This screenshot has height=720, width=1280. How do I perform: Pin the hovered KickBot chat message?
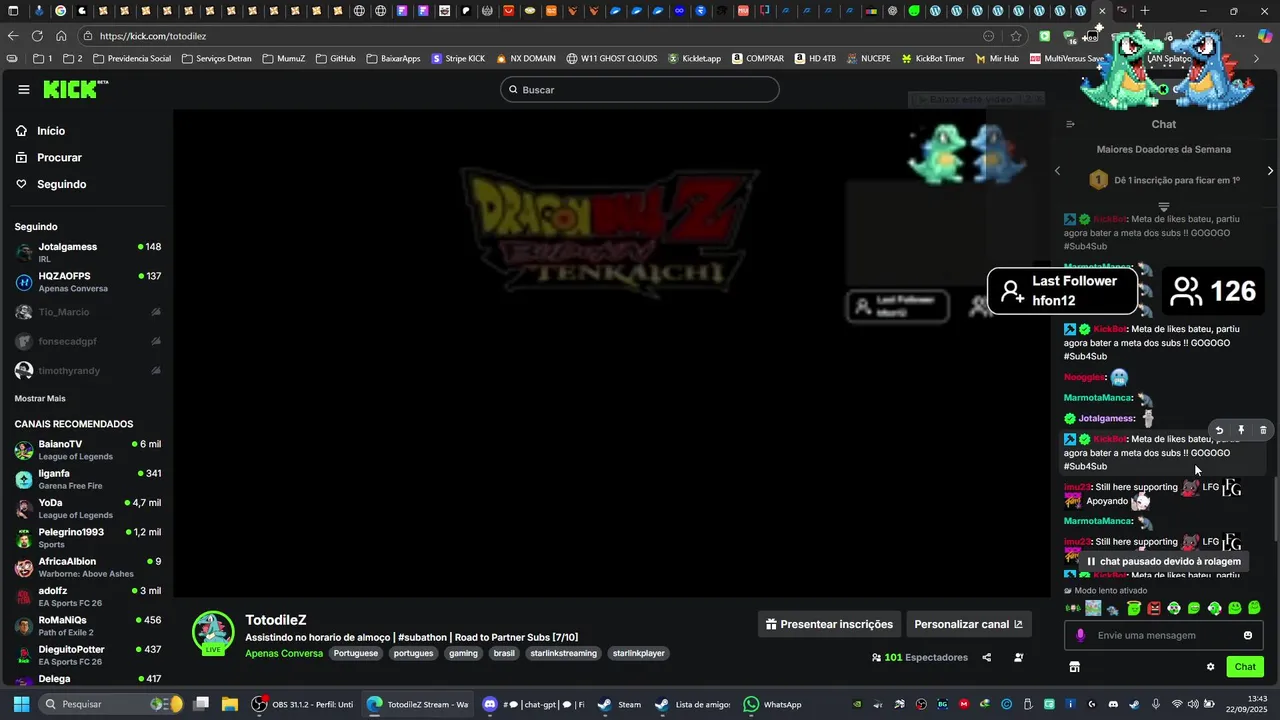tap(1241, 430)
